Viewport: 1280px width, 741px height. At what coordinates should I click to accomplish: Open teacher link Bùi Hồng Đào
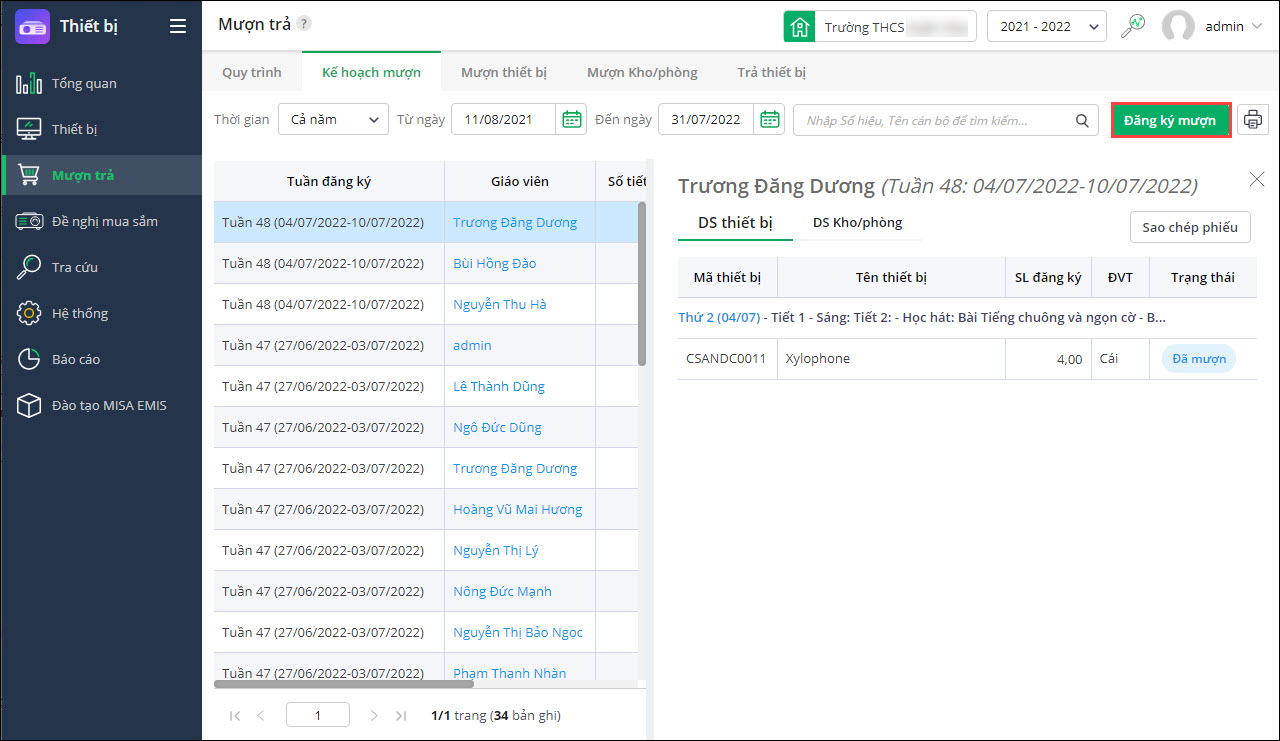click(x=494, y=263)
